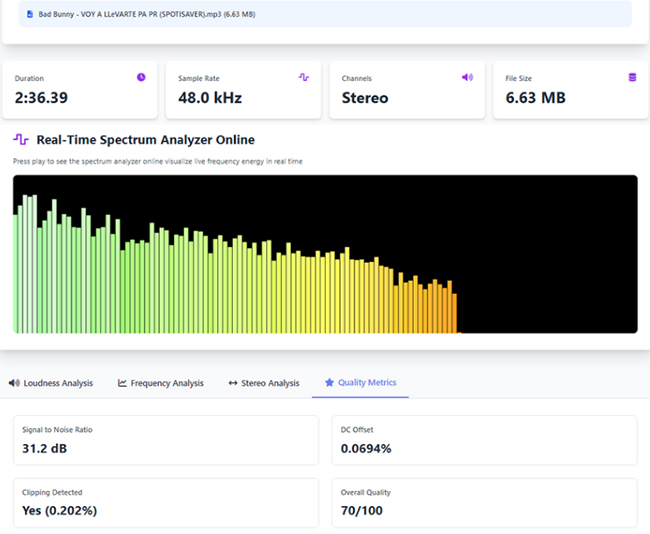The height and width of the screenshot is (534, 650).
Task: Click the speaker icon on the Loudness Analysis tab
Action: pyautogui.click(x=14, y=383)
